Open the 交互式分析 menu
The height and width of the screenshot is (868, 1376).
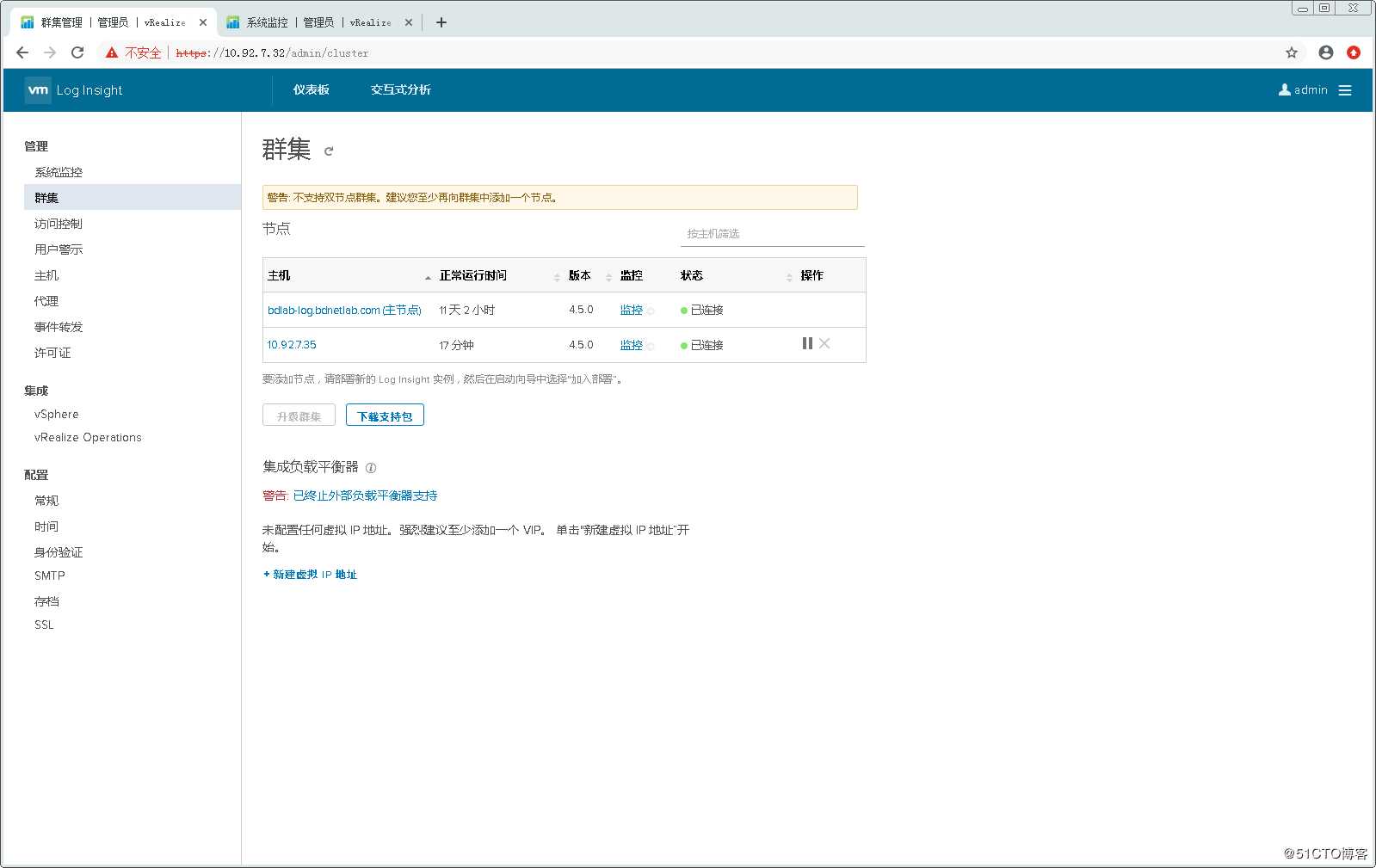click(401, 89)
